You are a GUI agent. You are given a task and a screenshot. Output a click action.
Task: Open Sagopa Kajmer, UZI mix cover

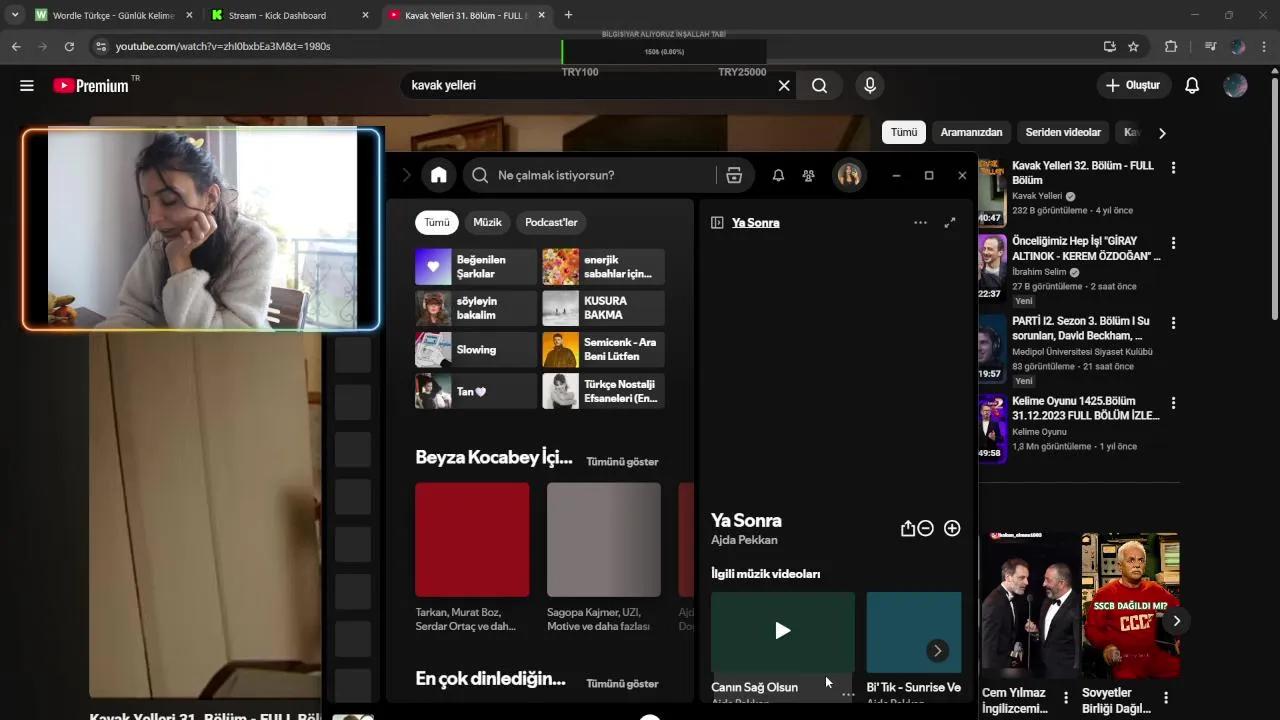[604, 540]
